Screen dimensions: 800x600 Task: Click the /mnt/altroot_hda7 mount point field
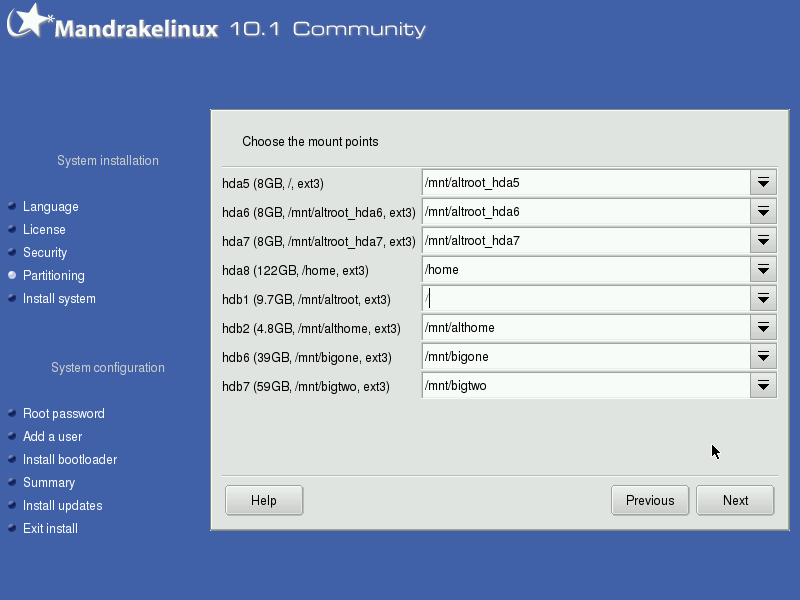pos(586,241)
